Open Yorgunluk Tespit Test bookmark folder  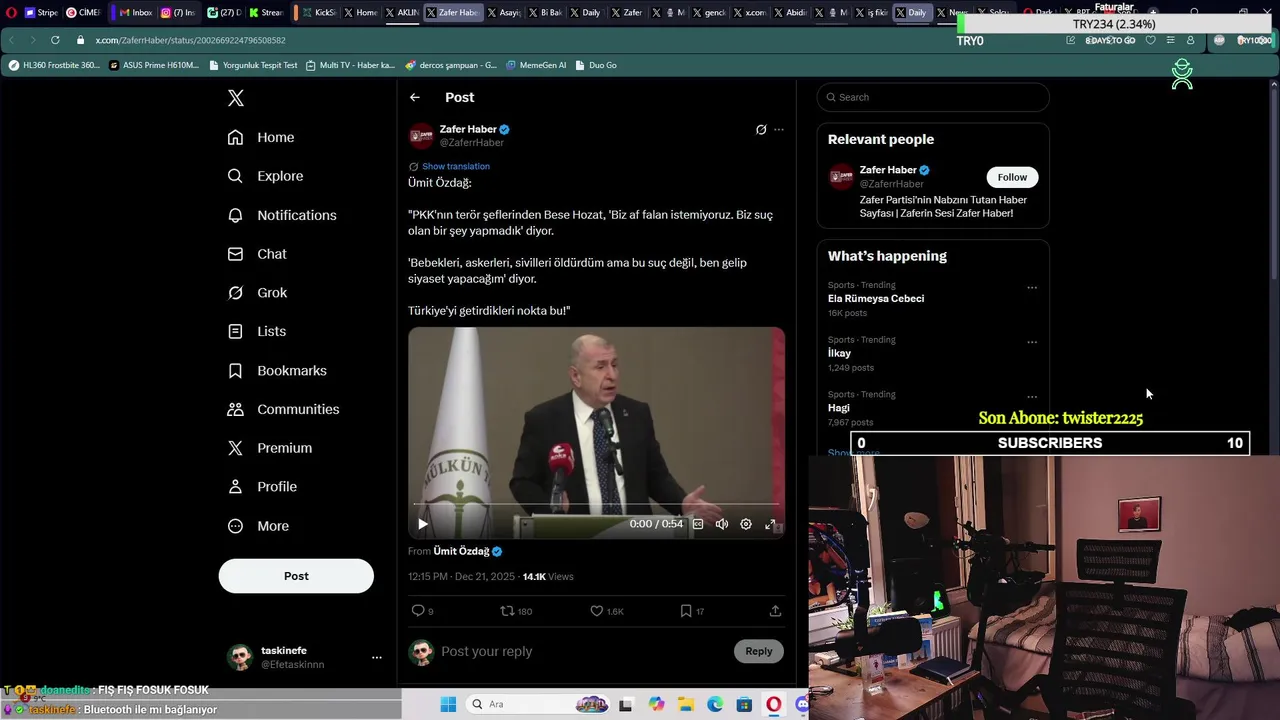pyautogui.click(x=254, y=65)
